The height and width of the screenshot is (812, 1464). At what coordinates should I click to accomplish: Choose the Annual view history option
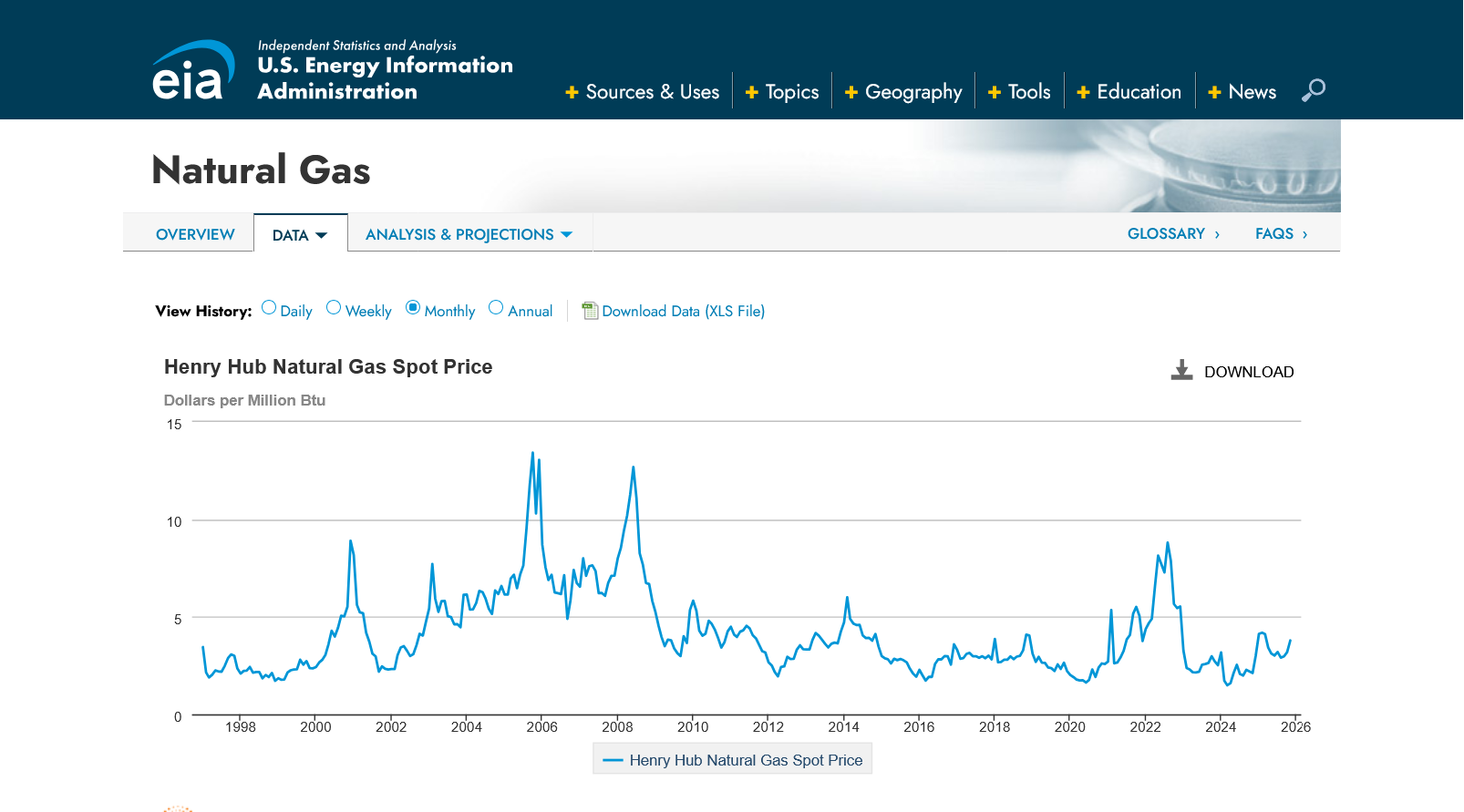[496, 308]
